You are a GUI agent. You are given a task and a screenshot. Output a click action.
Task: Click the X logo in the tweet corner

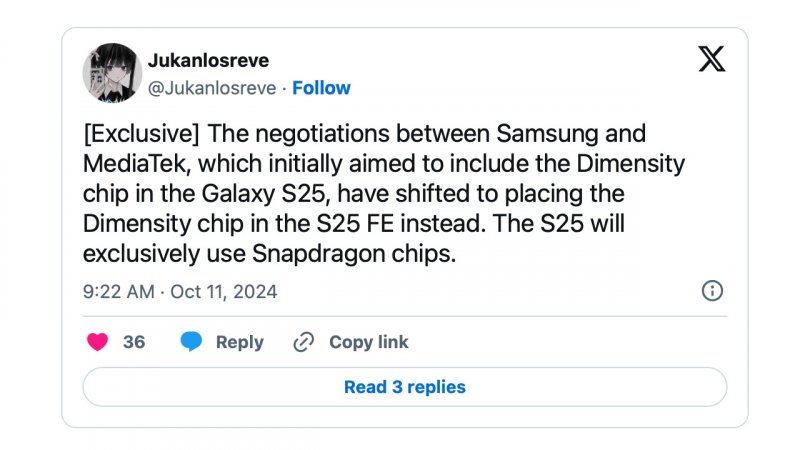point(711,60)
